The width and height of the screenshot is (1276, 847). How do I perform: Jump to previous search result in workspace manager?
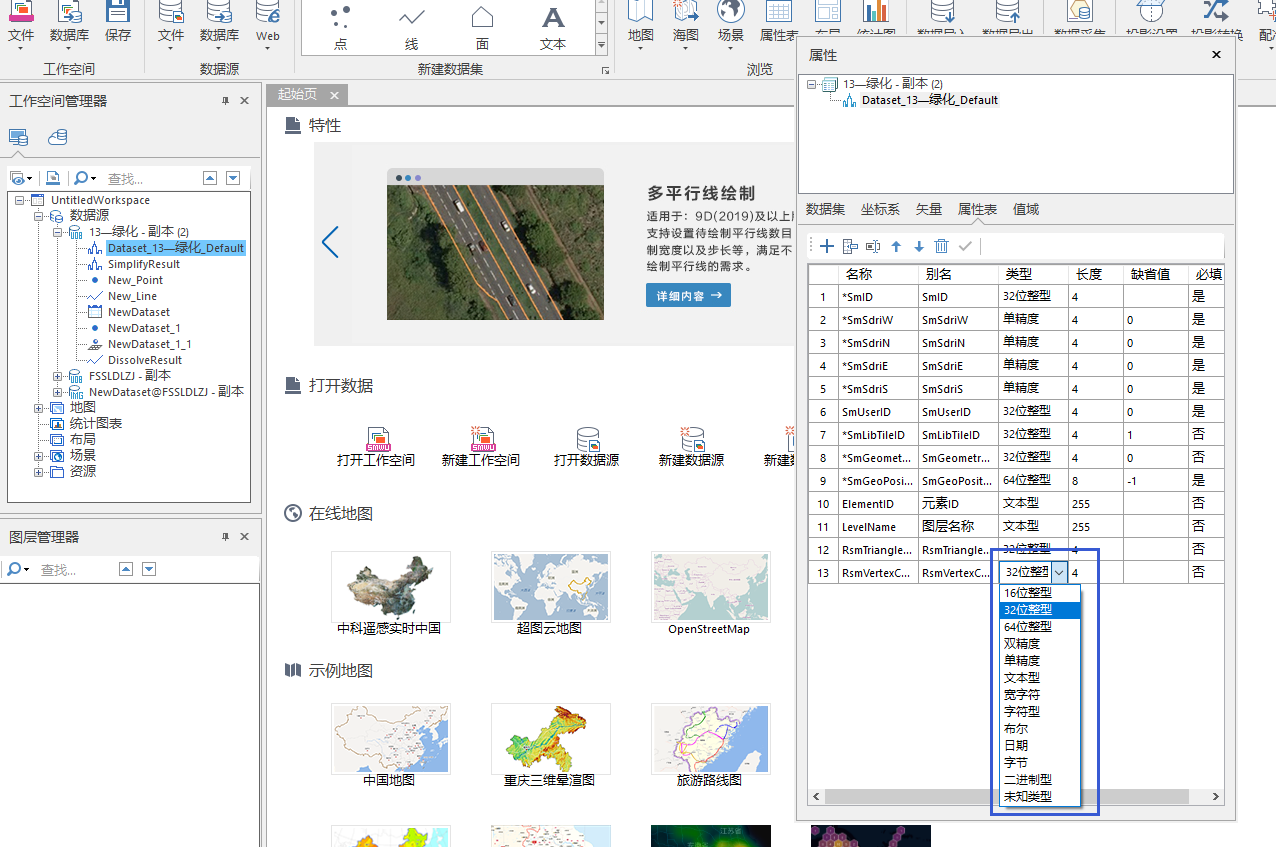[x=210, y=178]
